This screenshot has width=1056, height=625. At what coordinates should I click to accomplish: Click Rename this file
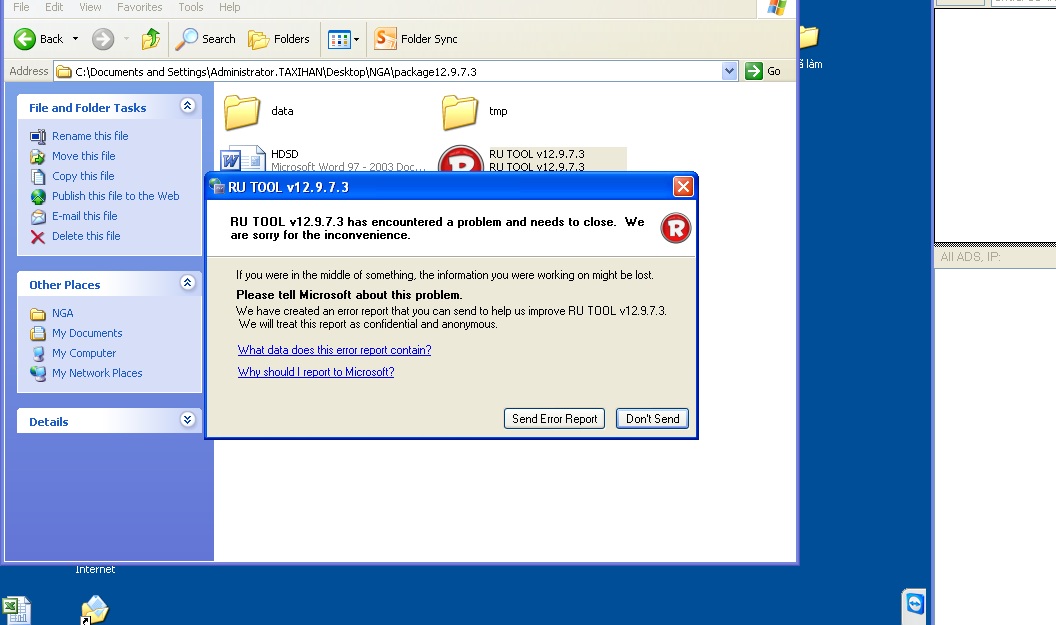90,136
